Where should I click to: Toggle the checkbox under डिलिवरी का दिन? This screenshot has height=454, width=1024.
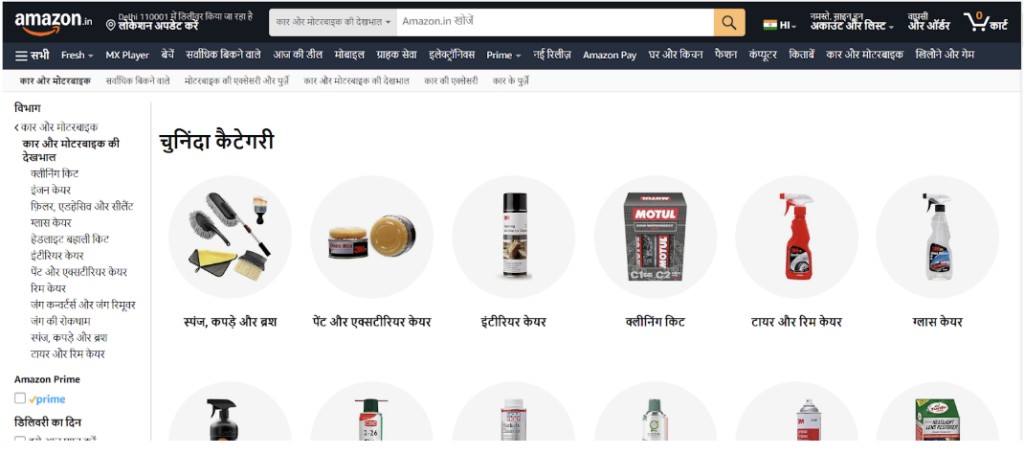[x=20, y=440]
